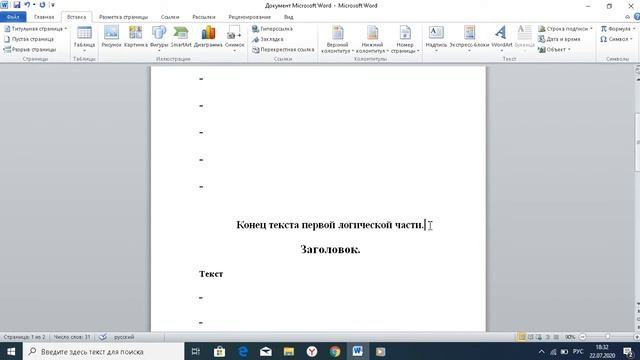The image size is (640, 360).
Task: Add a bookmark with Закладка
Action: point(268,39)
